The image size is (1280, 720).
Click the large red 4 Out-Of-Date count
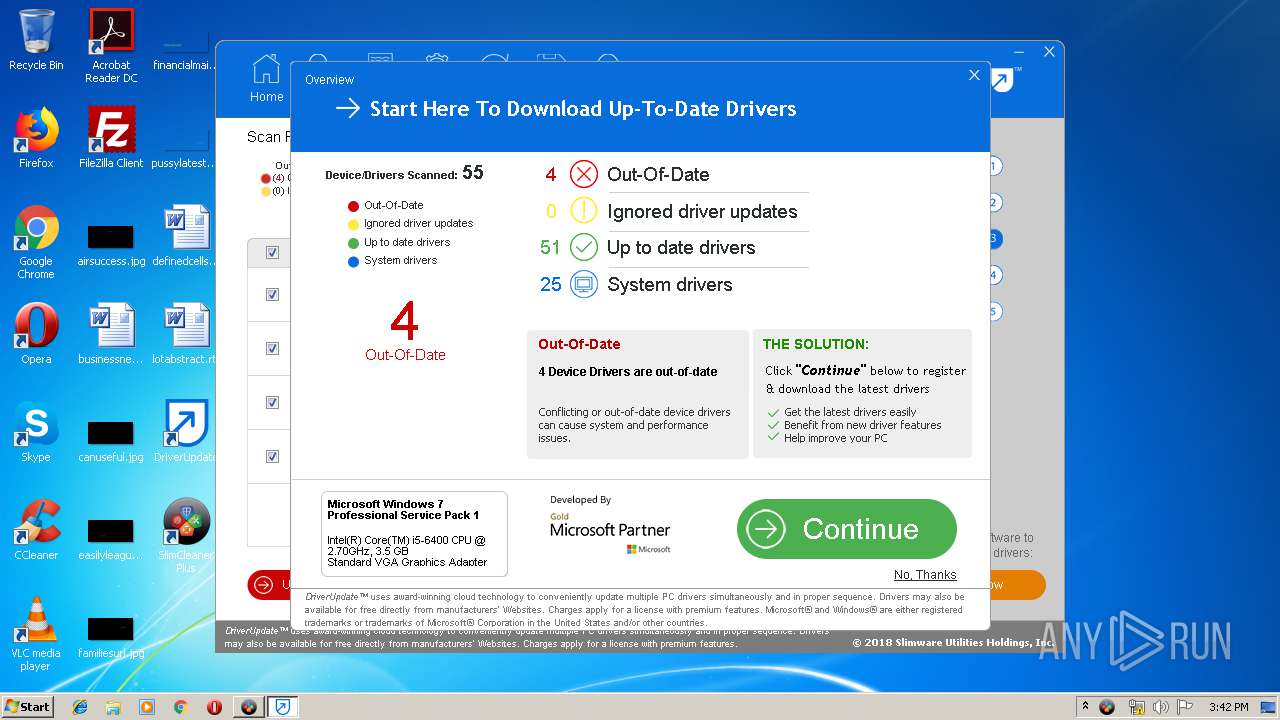(404, 322)
